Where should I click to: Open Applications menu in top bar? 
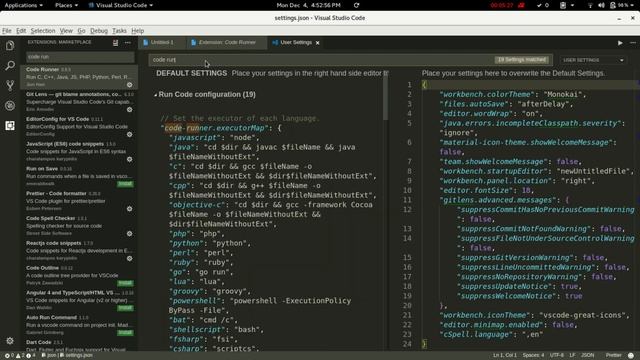pyautogui.click(x=23, y=5)
